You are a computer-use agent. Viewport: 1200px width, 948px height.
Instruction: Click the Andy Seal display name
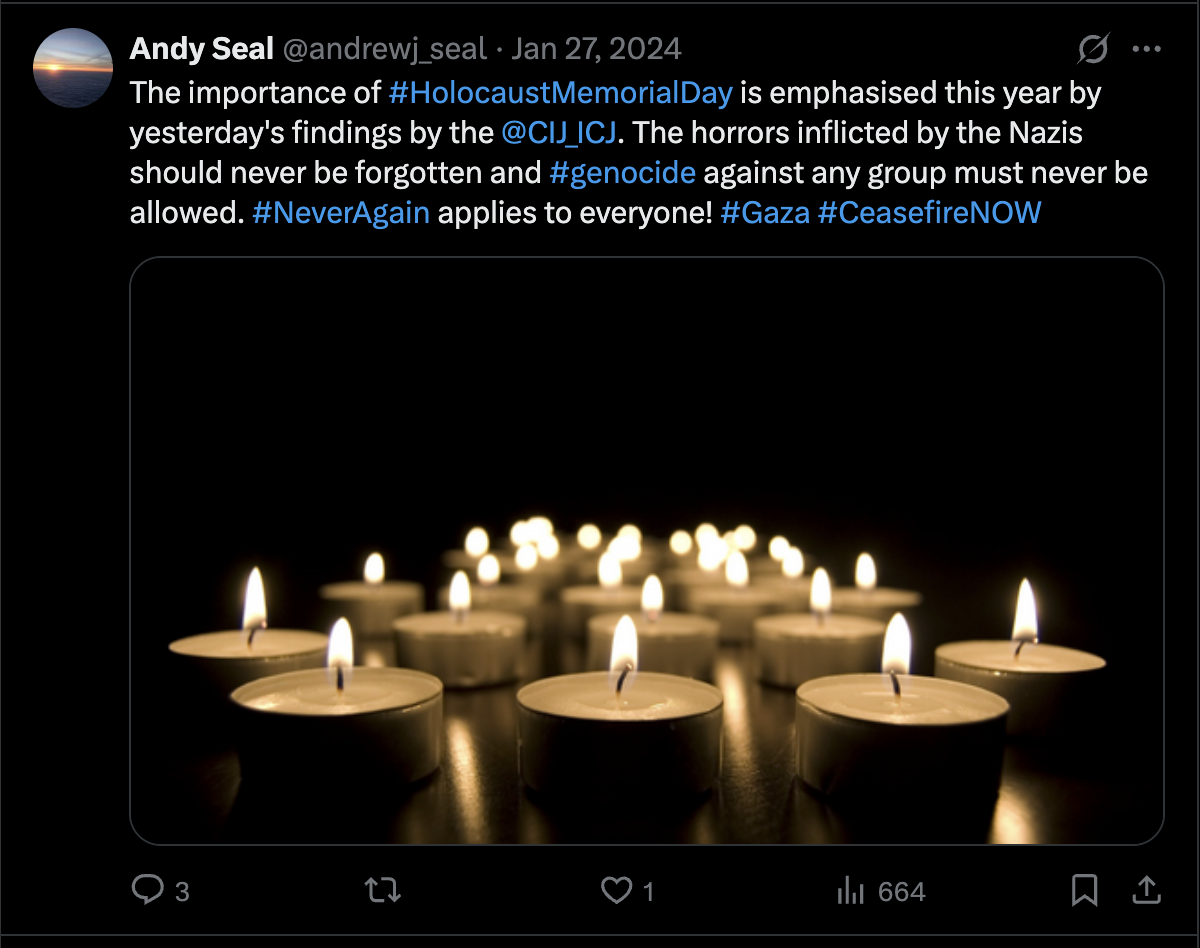pyautogui.click(x=201, y=49)
